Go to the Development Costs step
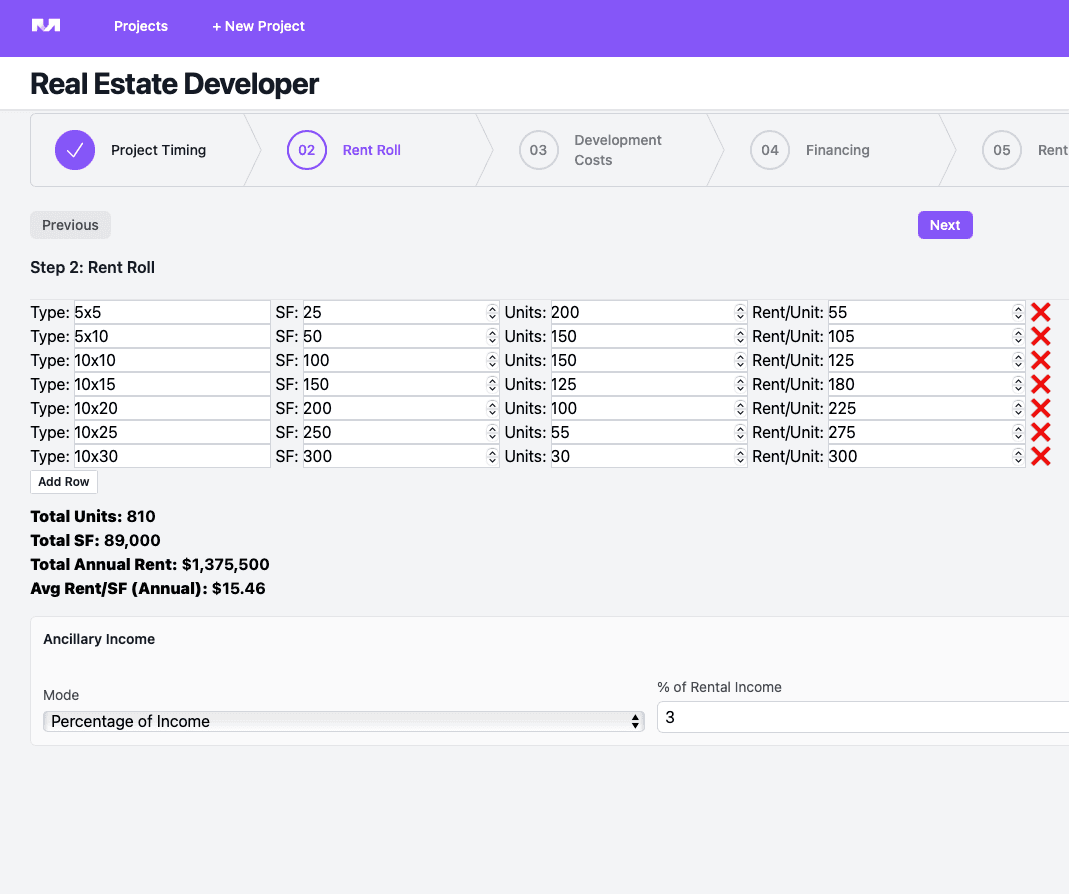The width and height of the screenshot is (1069, 894). pyautogui.click(x=592, y=150)
